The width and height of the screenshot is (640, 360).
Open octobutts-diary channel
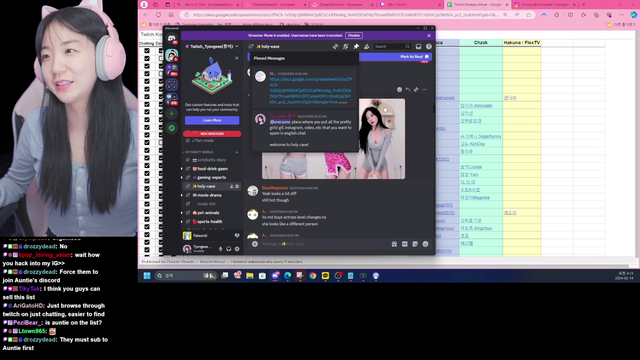coord(212,160)
